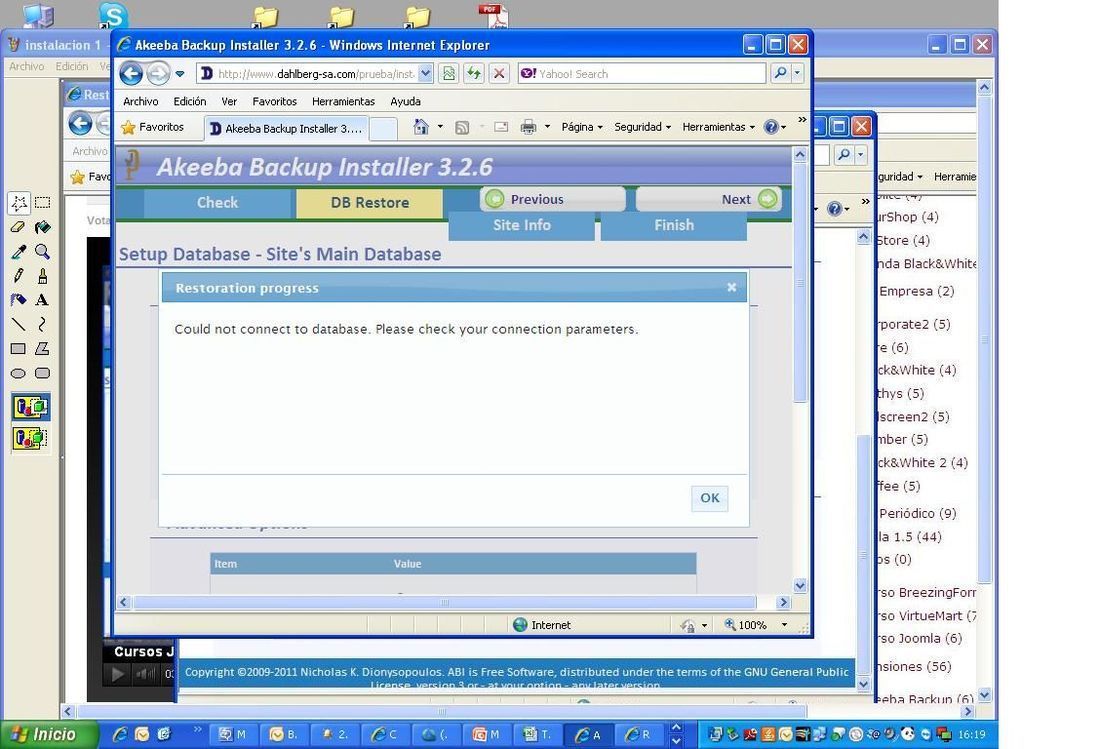Open the Check step tab
Viewport: 1100px width, 749px height.
(x=217, y=203)
